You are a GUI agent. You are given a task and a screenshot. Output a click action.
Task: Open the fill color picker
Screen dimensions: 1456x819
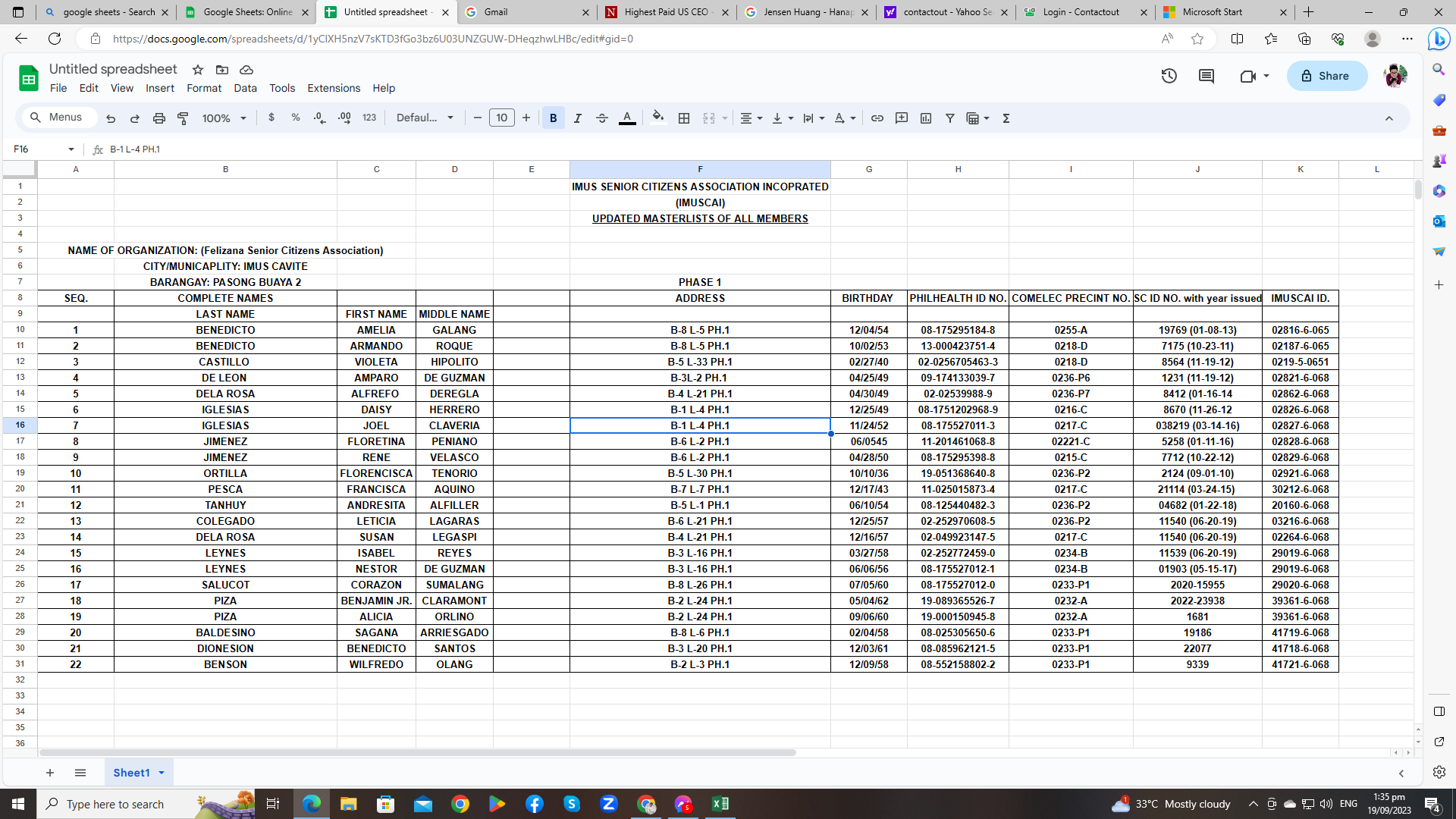(x=657, y=118)
